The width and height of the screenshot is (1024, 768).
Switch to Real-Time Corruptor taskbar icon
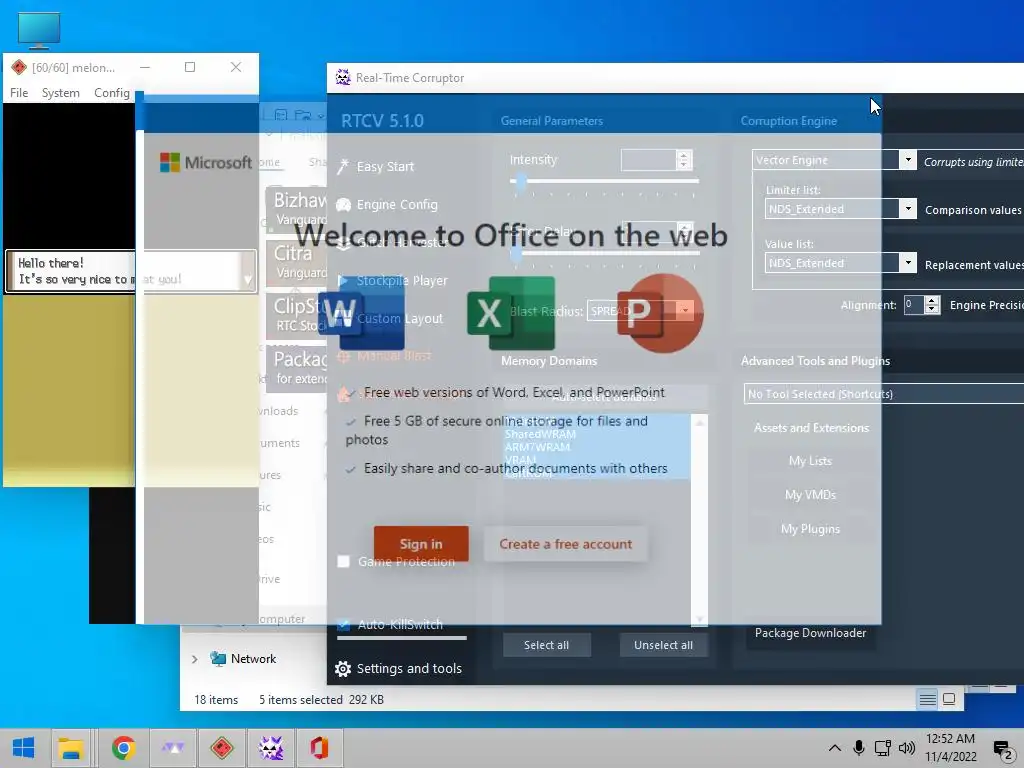[x=270, y=748]
